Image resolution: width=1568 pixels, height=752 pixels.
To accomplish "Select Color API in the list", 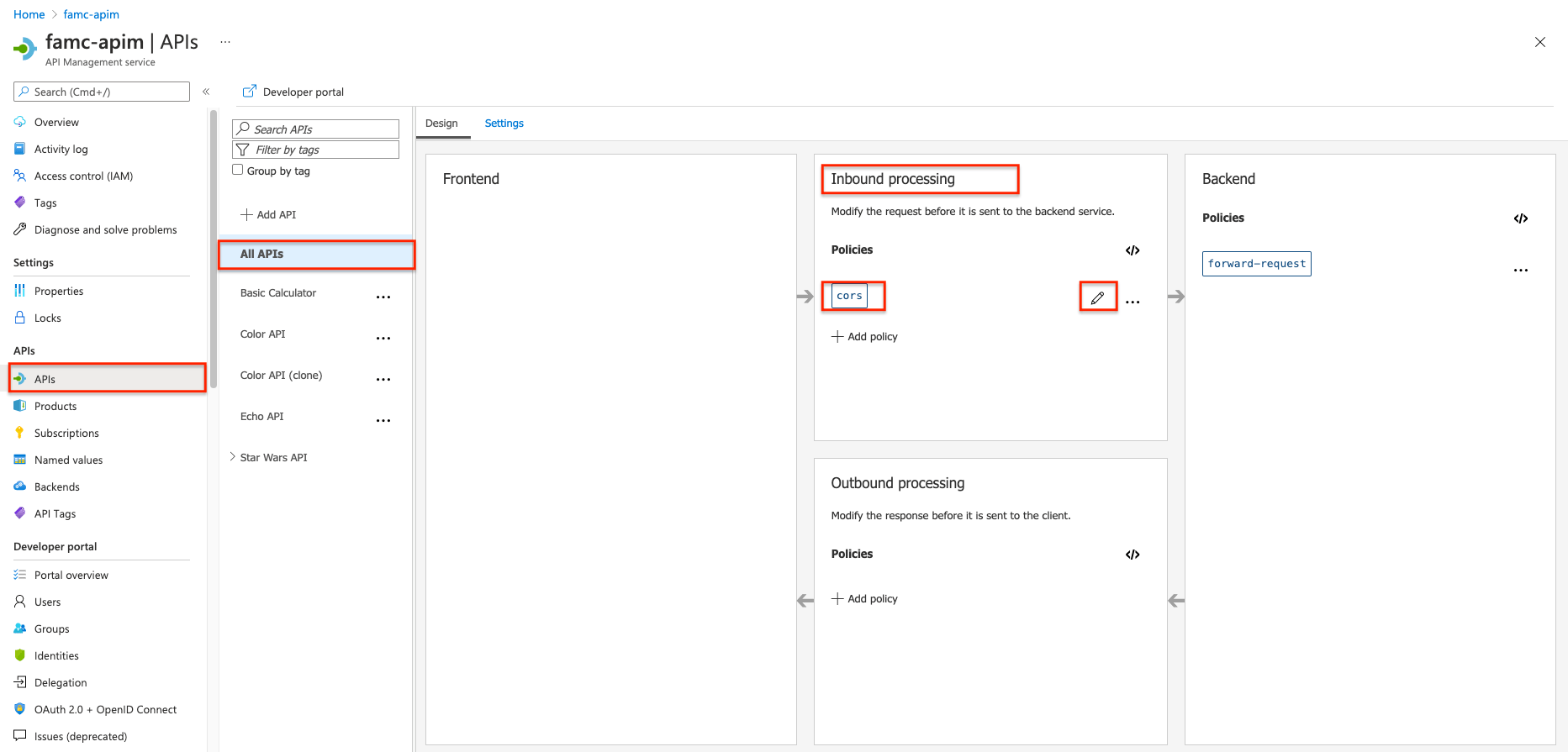I will 263,334.
